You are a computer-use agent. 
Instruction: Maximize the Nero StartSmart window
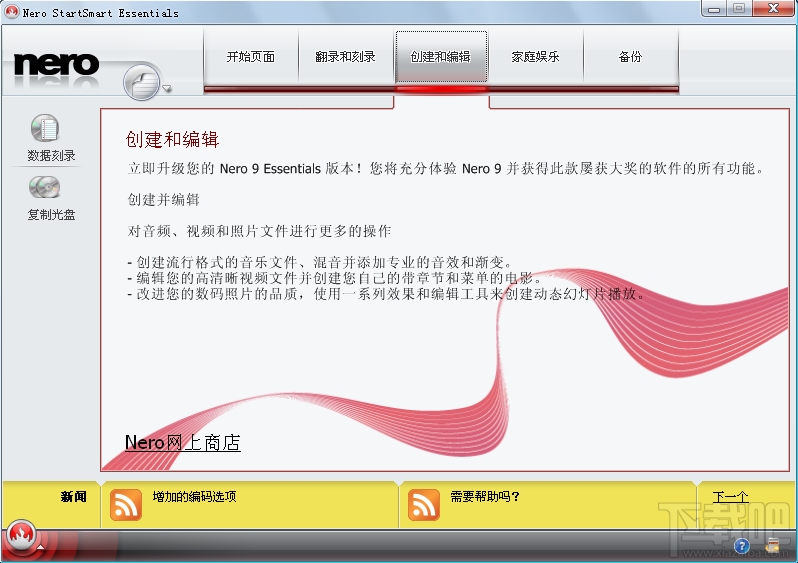pyautogui.click(x=739, y=9)
